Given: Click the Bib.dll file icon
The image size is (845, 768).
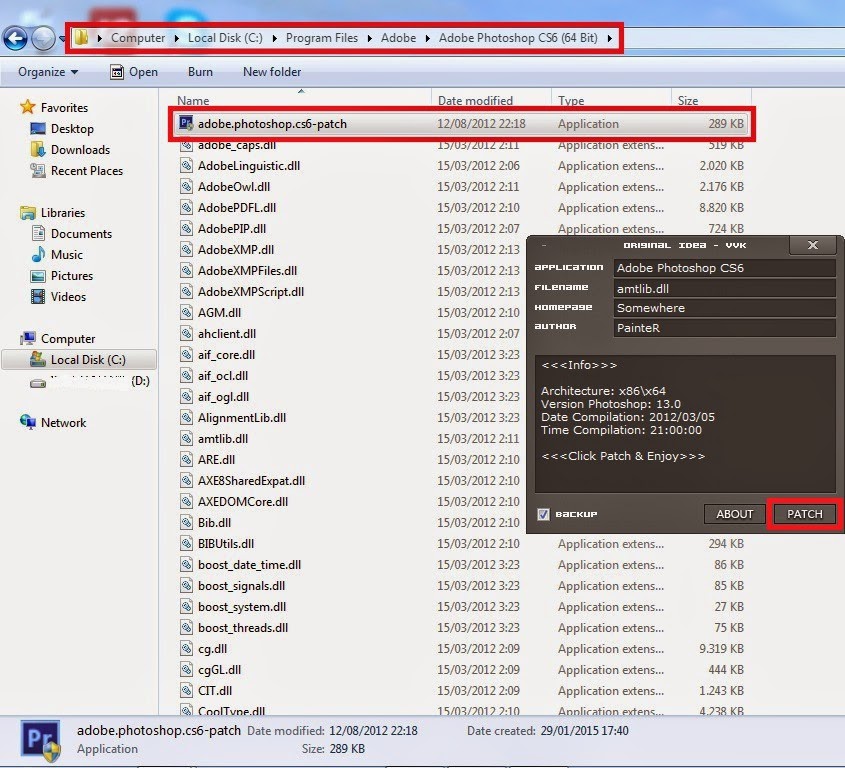Looking at the screenshot, I should pyautogui.click(x=186, y=522).
